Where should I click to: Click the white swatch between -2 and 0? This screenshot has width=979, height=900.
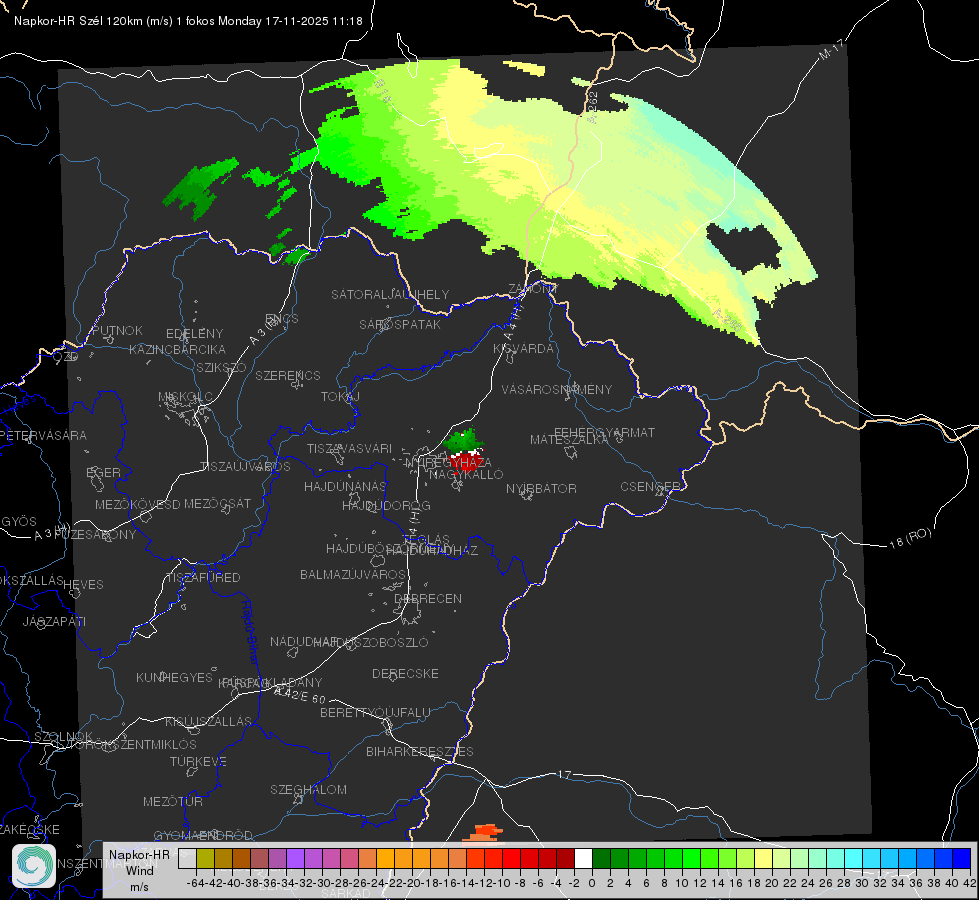point(583,859)
